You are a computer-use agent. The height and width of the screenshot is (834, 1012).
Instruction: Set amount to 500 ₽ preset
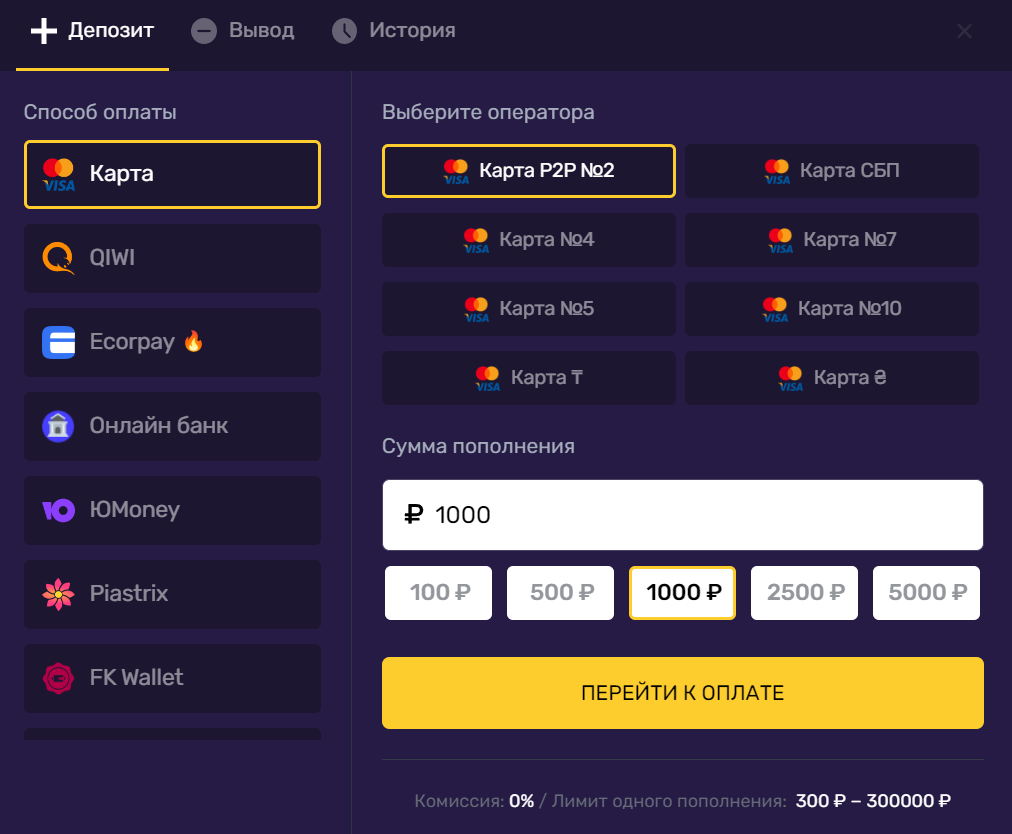[x=560, y=593]
